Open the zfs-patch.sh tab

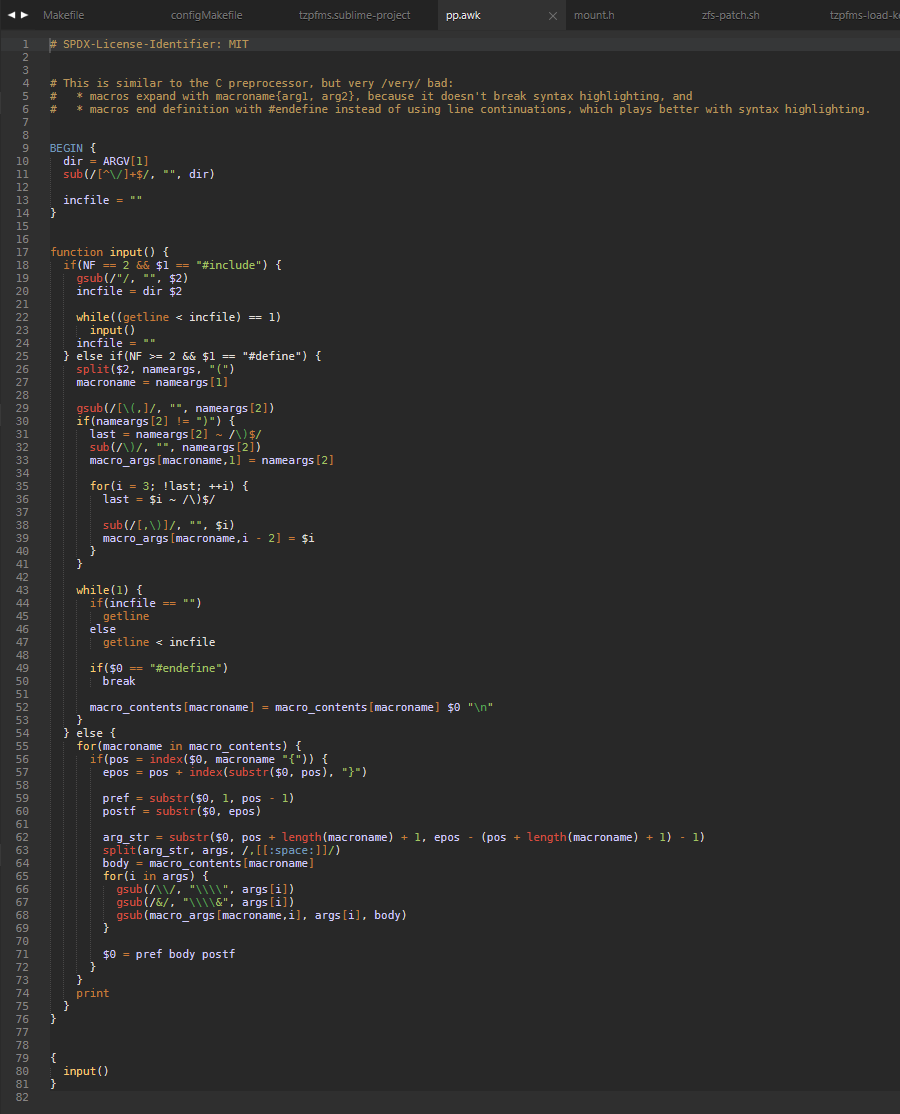click(731, 15)
